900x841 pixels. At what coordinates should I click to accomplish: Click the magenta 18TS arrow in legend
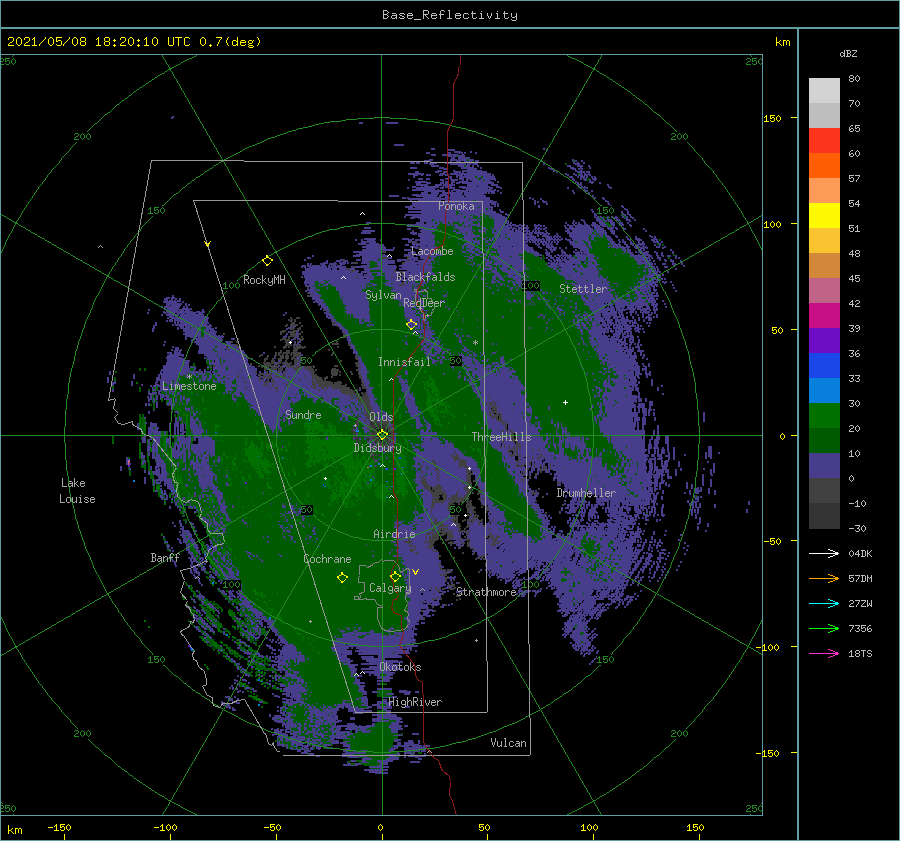tap(824, 653)
